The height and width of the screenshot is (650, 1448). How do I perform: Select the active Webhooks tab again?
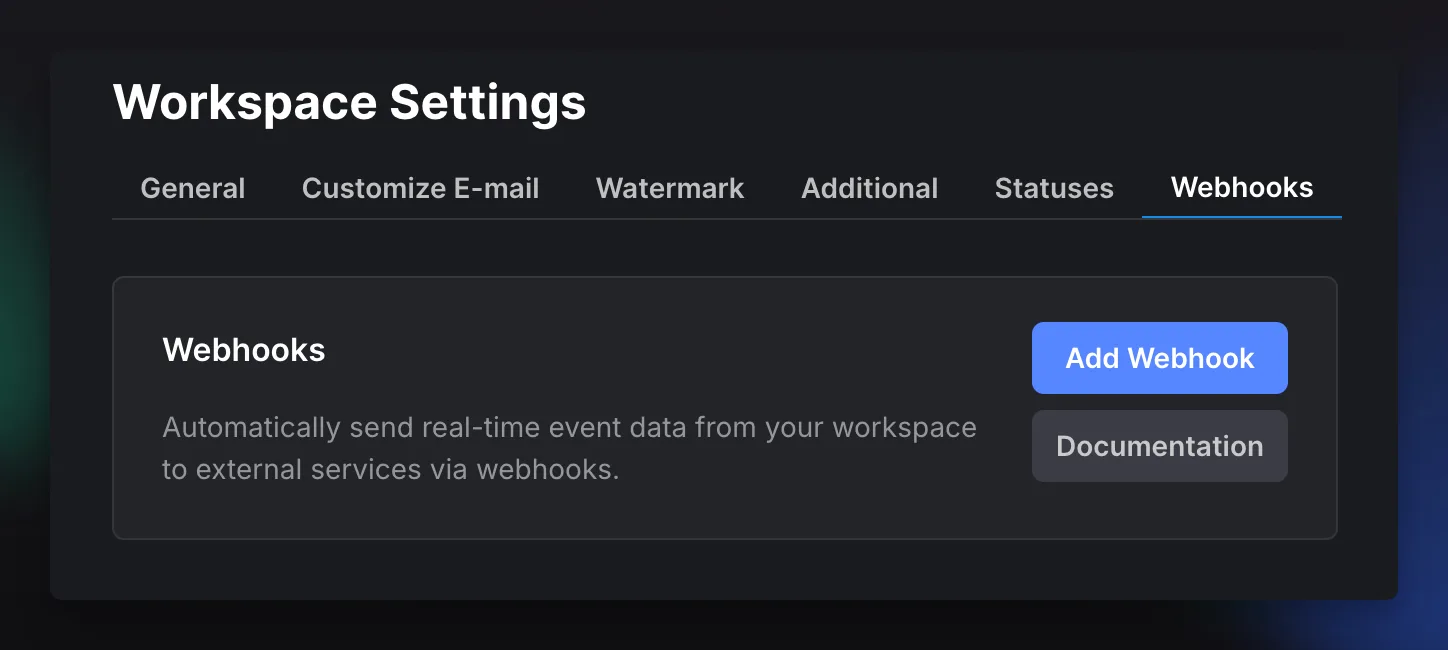pyautogui.click(x=1241, y=188)
